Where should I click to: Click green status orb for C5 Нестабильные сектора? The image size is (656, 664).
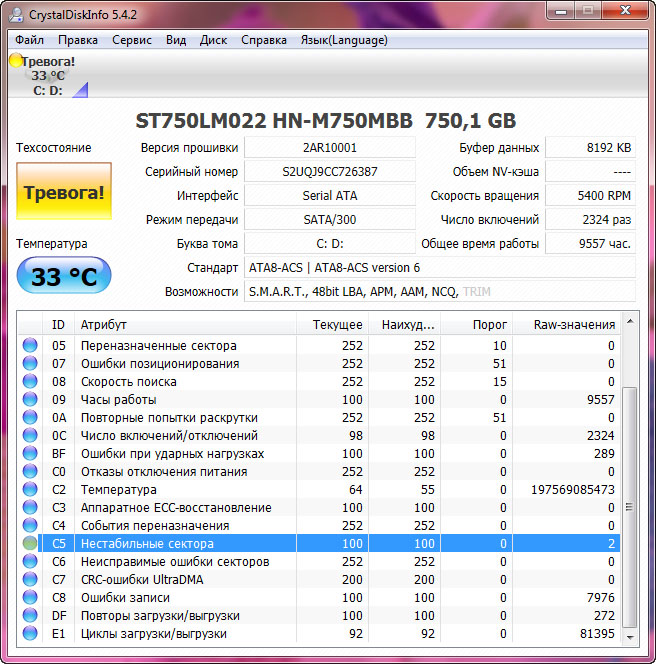(30, 543)
